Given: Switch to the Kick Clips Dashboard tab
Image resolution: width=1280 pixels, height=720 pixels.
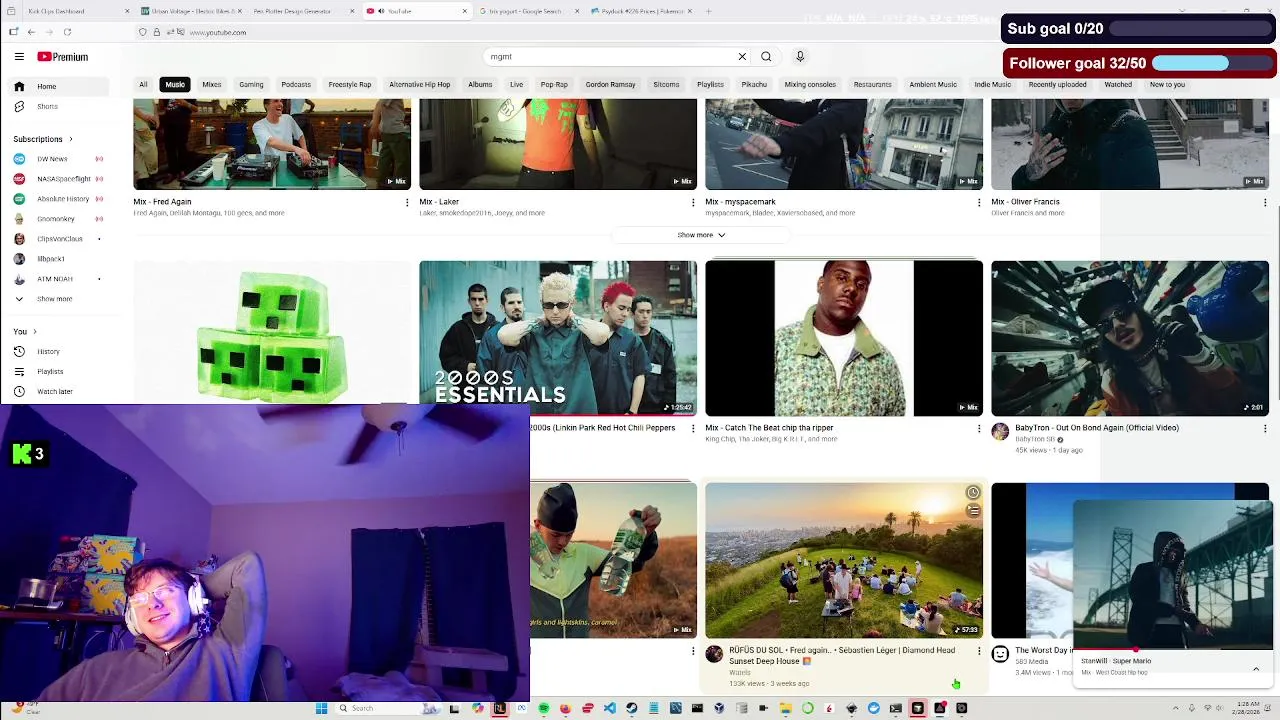Looking at the screenshot, I should [x=70, y=11].
